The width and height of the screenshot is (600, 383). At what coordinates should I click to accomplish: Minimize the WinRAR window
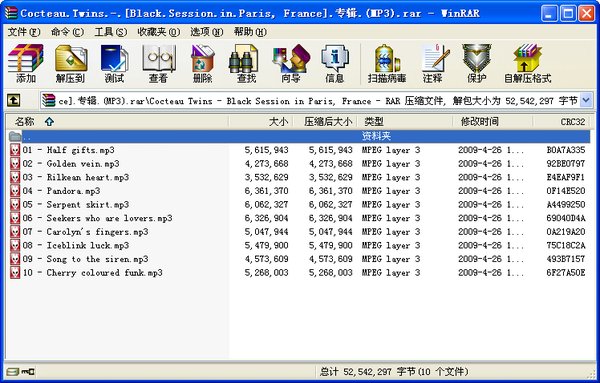pyautogui.click(x=549, y=13)
